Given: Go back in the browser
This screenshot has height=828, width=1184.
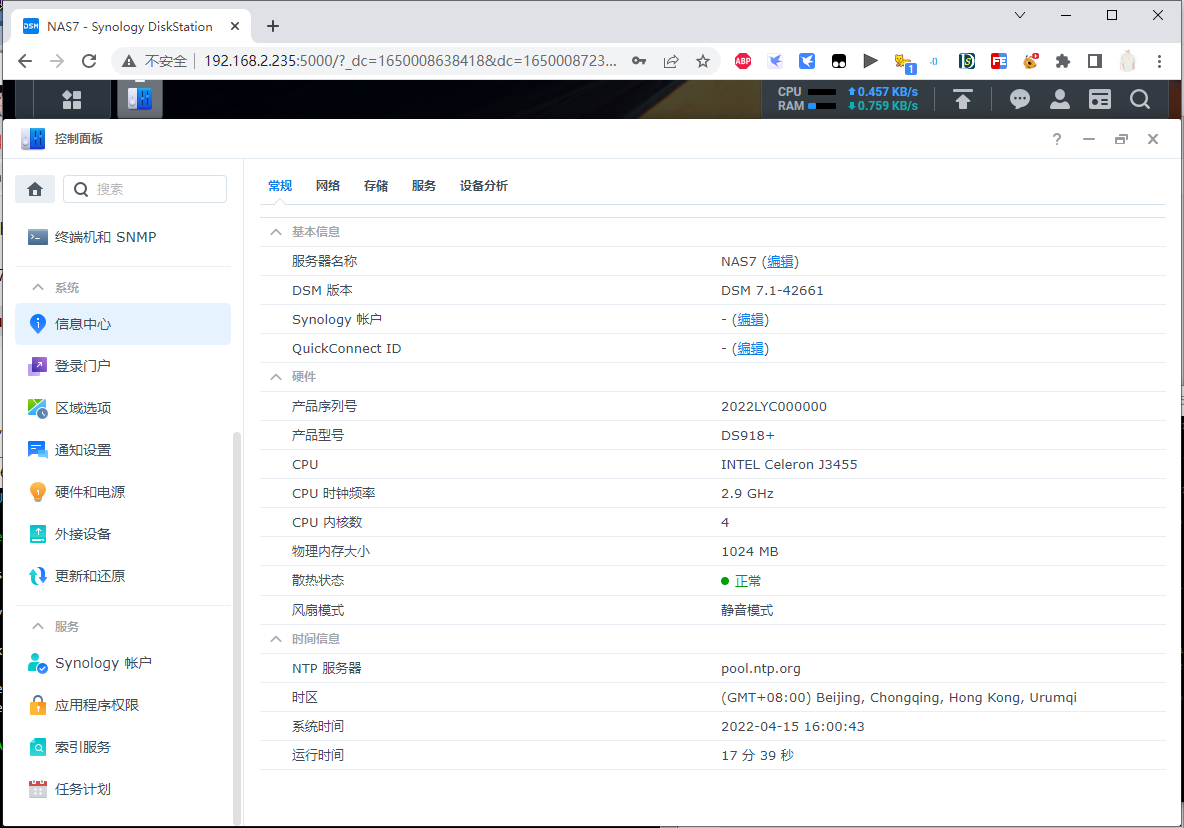Looking at the screenshot, I should coord(25,61).
